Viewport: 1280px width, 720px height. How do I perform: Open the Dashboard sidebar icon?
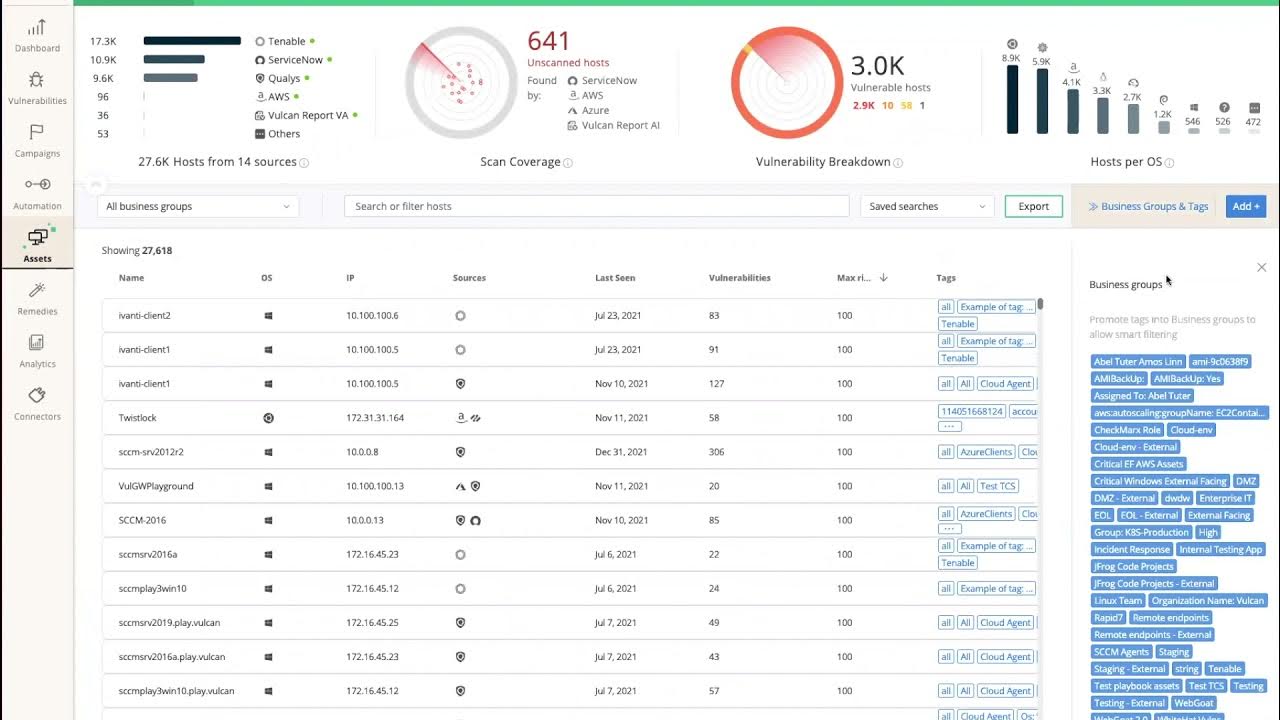coord(37,28)
